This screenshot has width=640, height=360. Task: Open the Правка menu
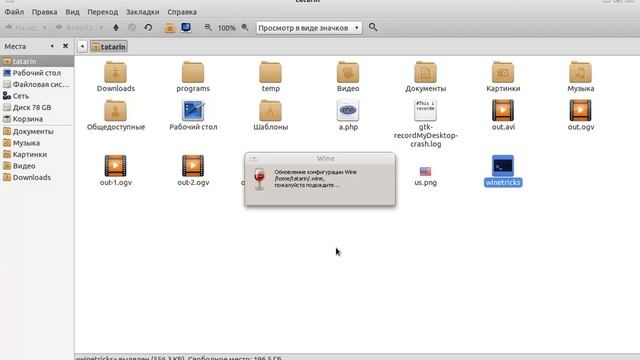click(44, 12)
